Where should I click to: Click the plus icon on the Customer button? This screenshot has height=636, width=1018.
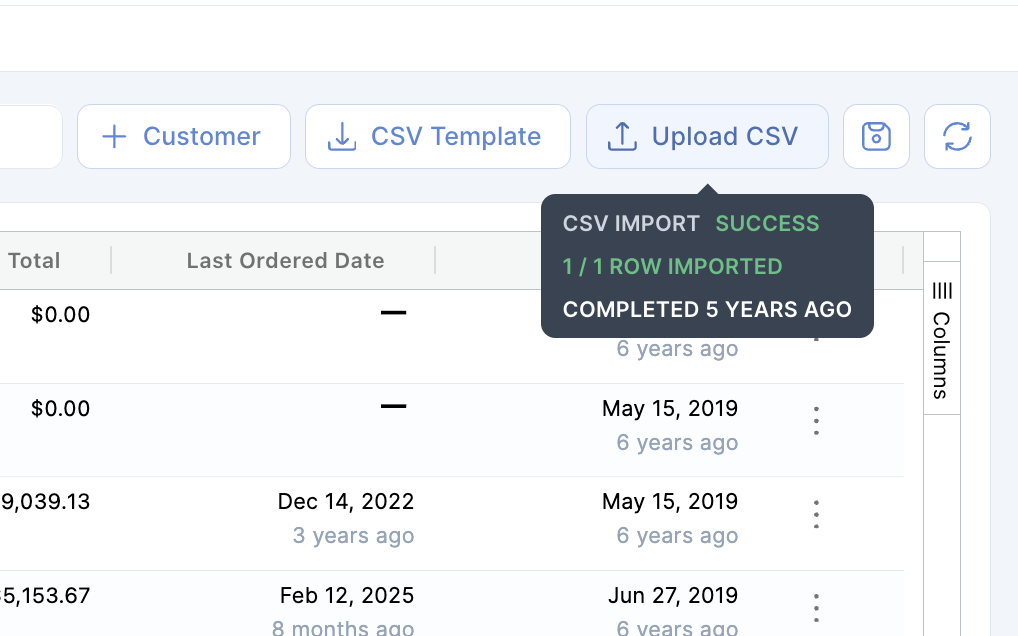click(115, 137)
